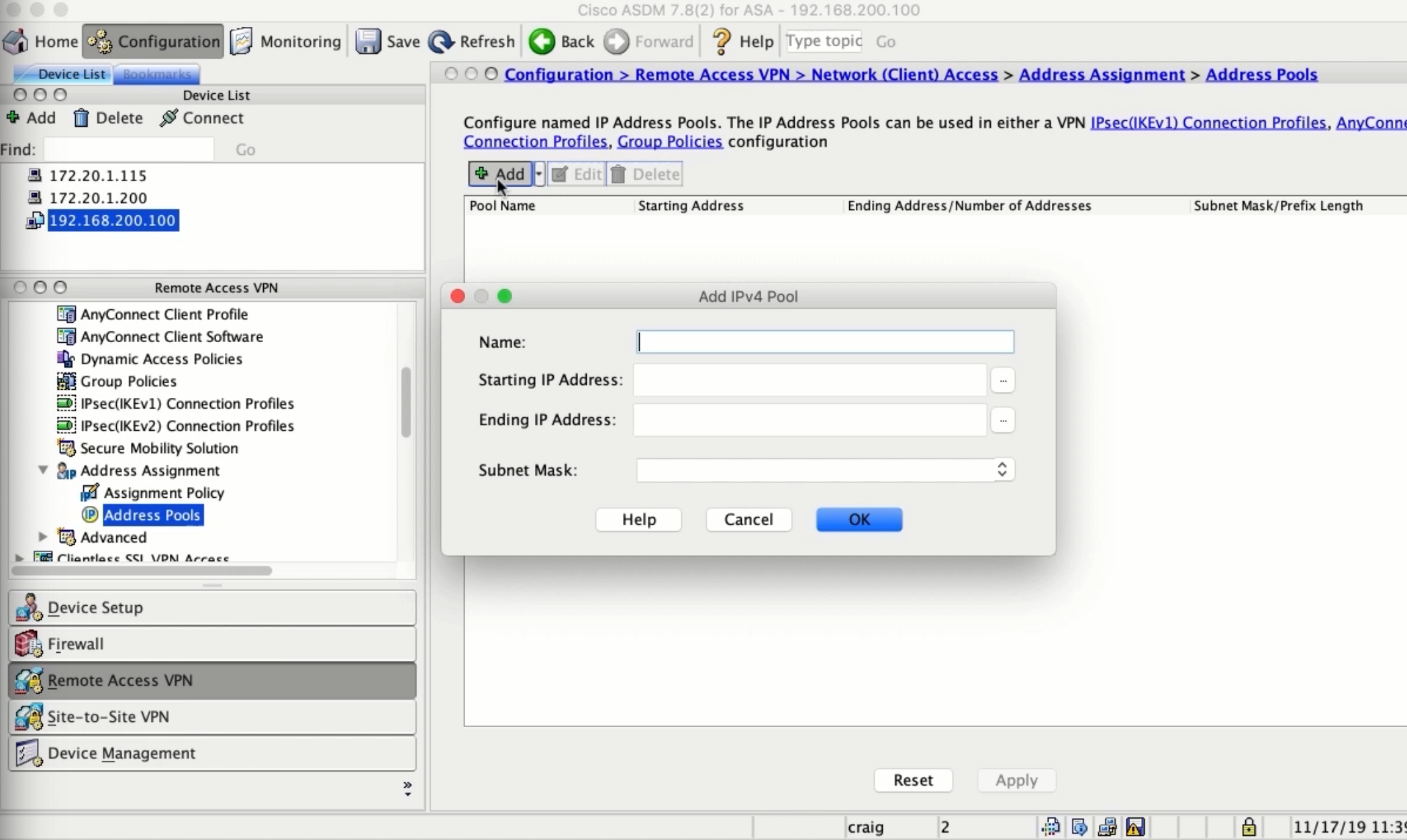
Task: Browse for Starting IP Address
Action: pos(1003,380)
